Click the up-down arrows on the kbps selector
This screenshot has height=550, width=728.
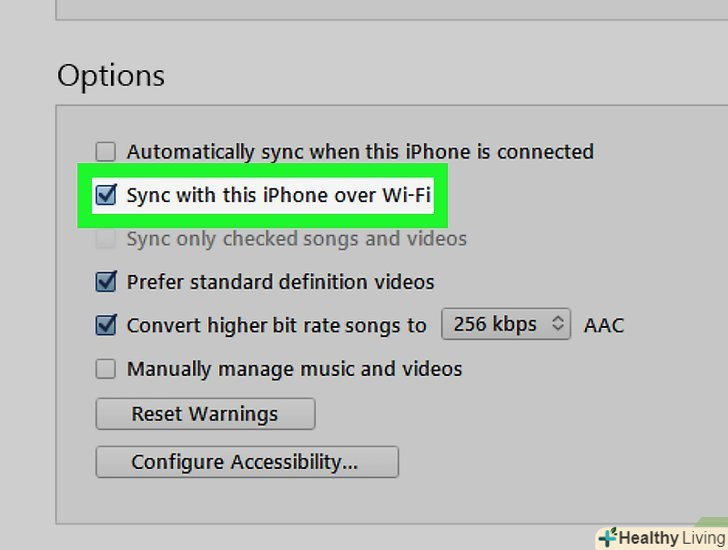click(x=559, y=325)
